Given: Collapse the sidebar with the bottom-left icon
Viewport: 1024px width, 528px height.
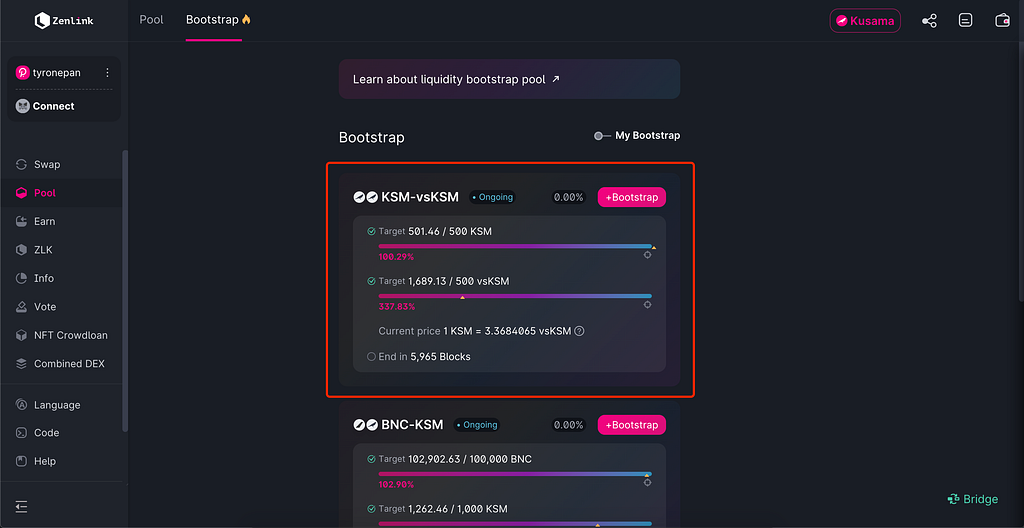Looking at the screenshot, I should tap(22, 506).
